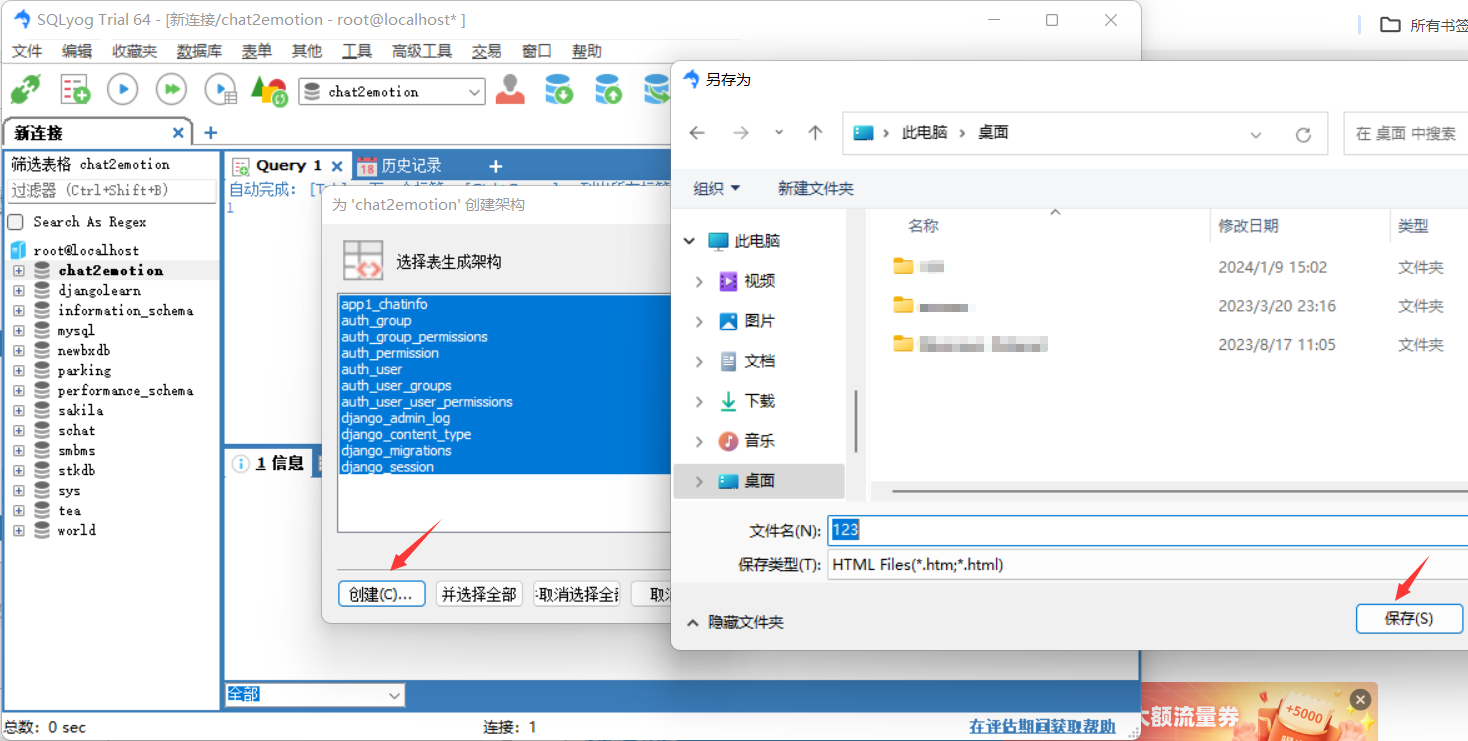Select auth_user table in list

[372, 369]
